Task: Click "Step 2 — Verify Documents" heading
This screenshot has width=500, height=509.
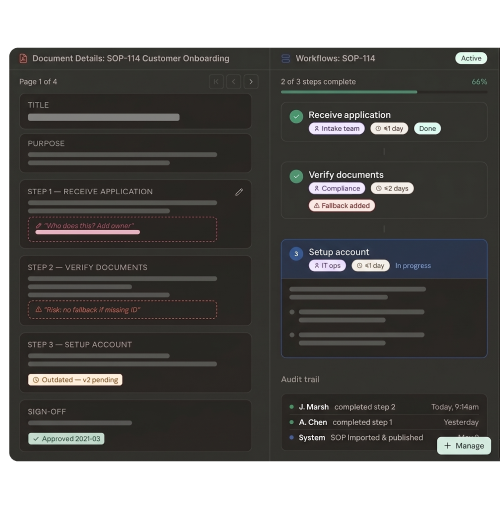Action: 87,267
